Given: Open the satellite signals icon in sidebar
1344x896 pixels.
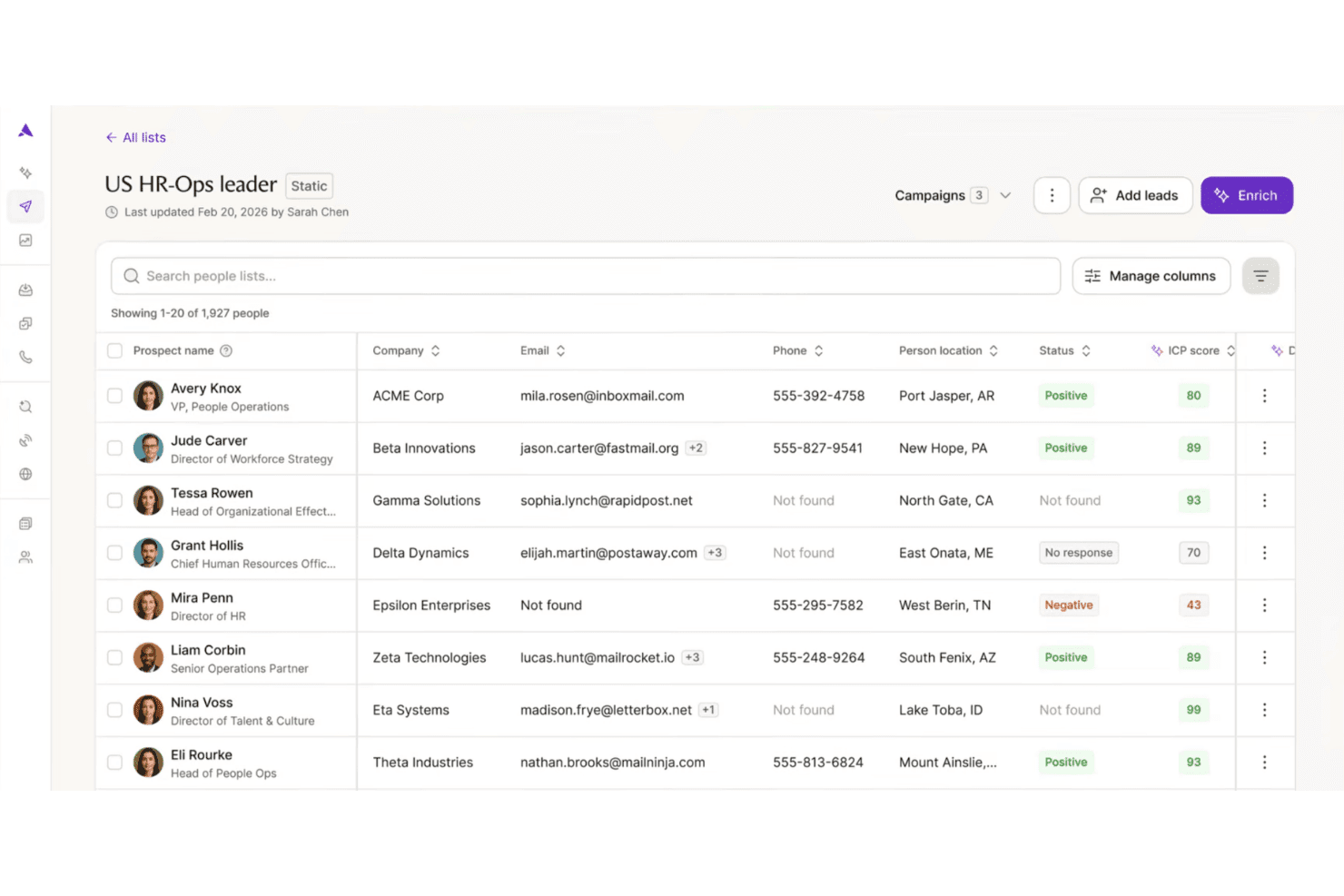Looking at the screenshot, I should coord(25,440).
